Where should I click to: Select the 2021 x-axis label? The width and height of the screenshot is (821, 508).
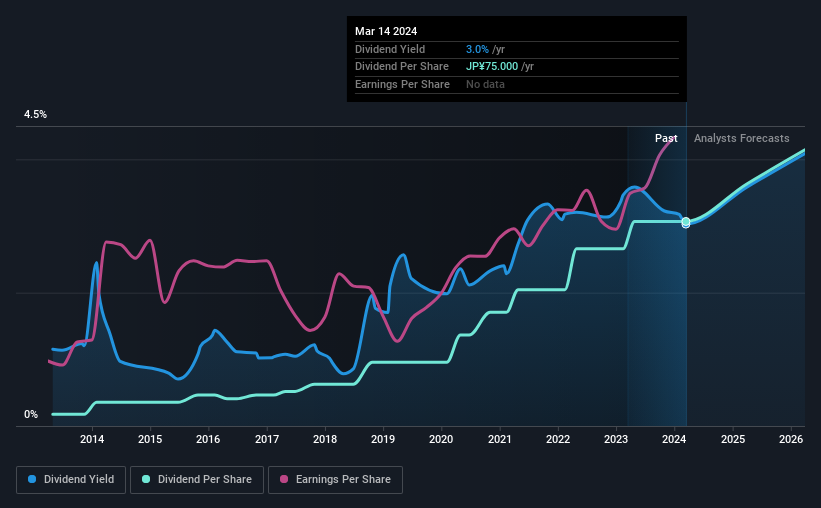tap(500, 439)
